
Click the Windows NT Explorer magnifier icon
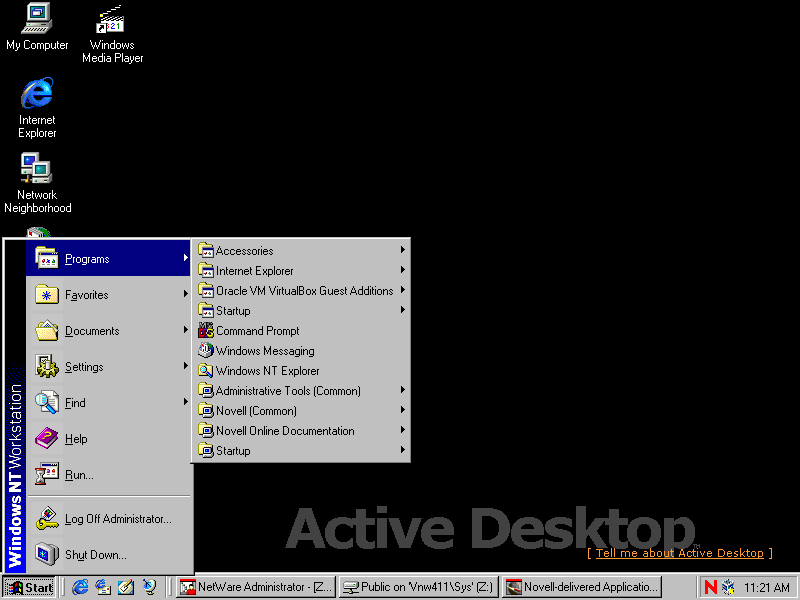click(206, 370)
